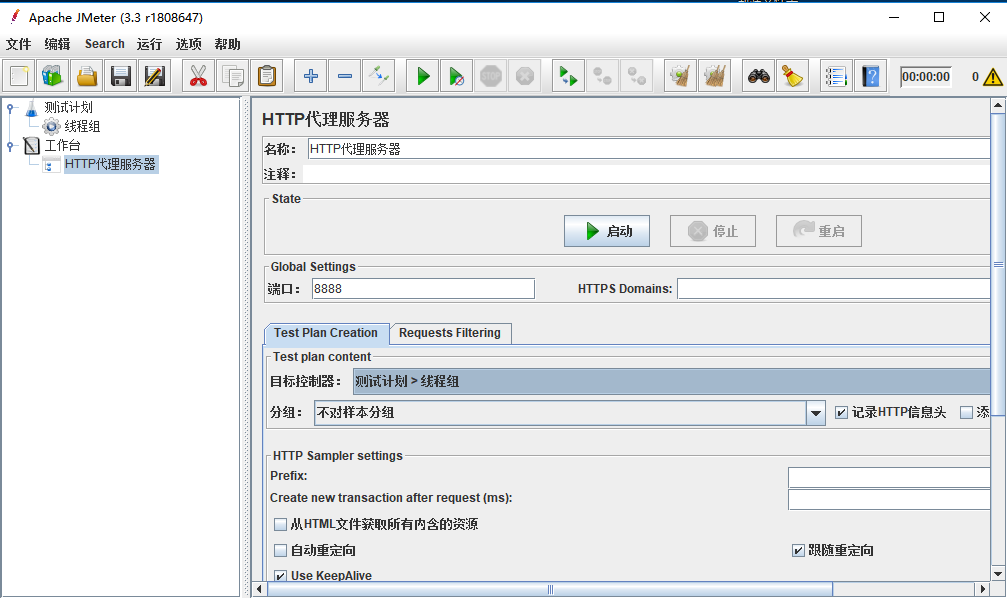
Task: Select 线程组 in the tree
Action: (x=82, y=126)
